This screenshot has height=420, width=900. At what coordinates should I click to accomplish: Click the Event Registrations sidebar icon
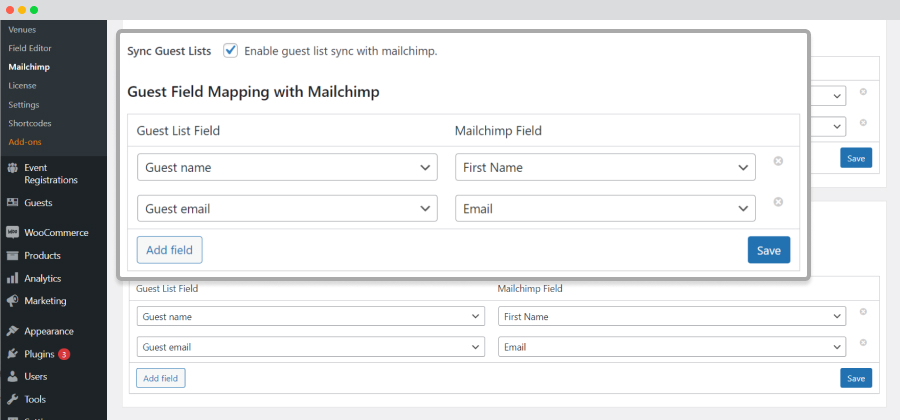click(x=12, y=168)
